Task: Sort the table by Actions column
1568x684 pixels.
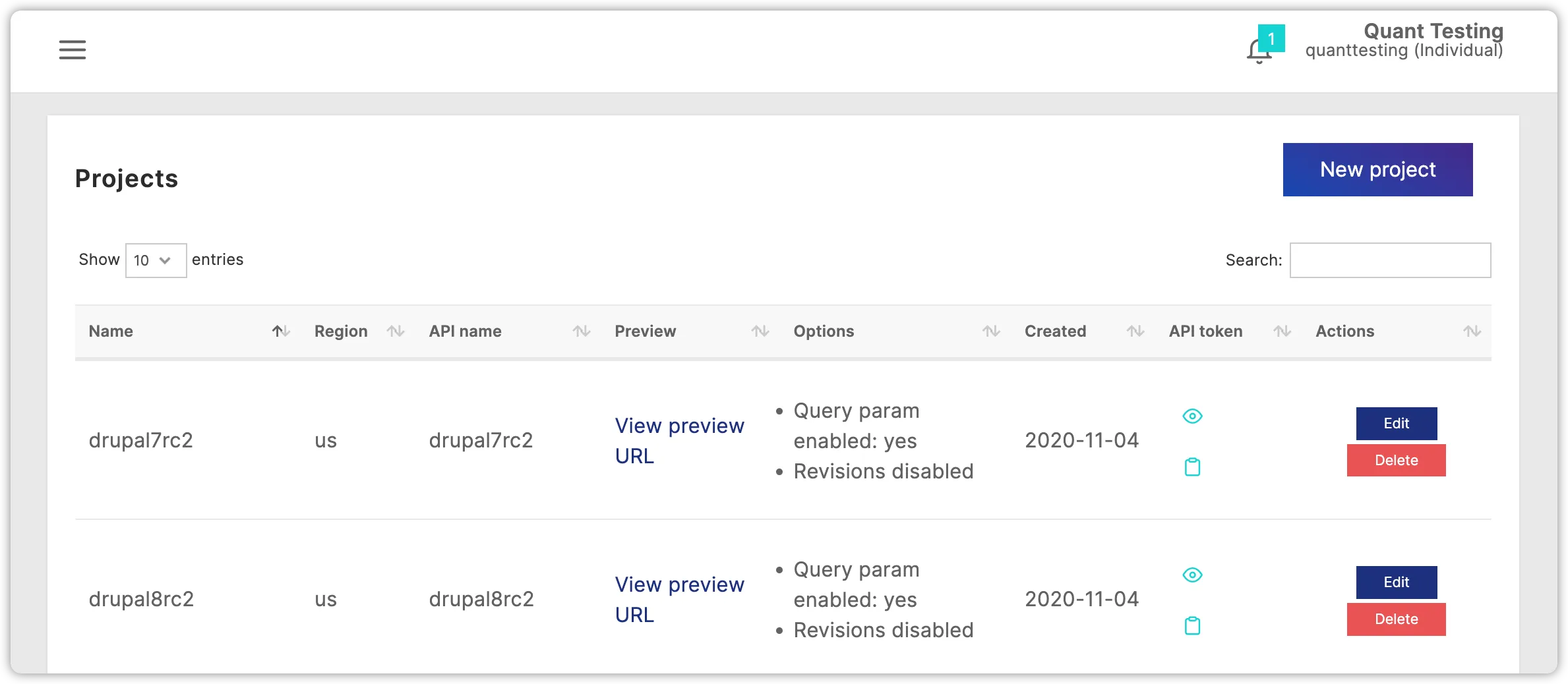Action: coord(1472,331)
